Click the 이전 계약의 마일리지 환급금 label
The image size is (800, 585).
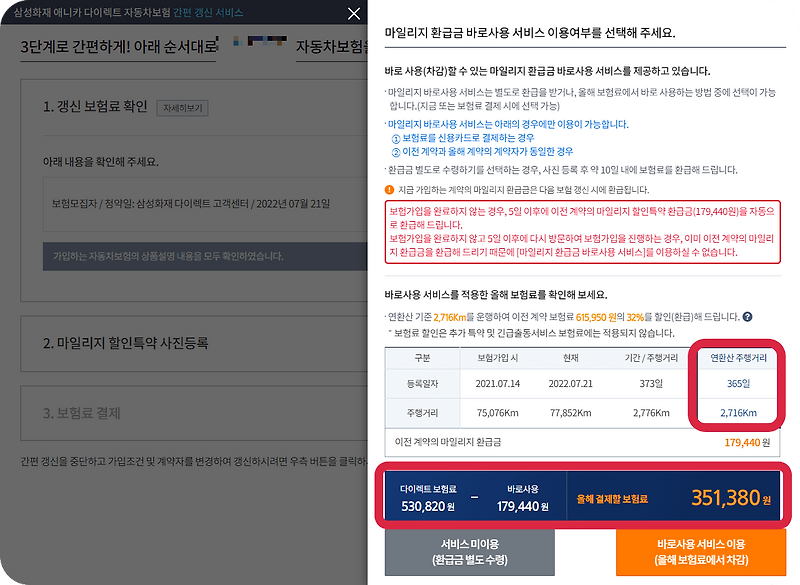[447, 442]
